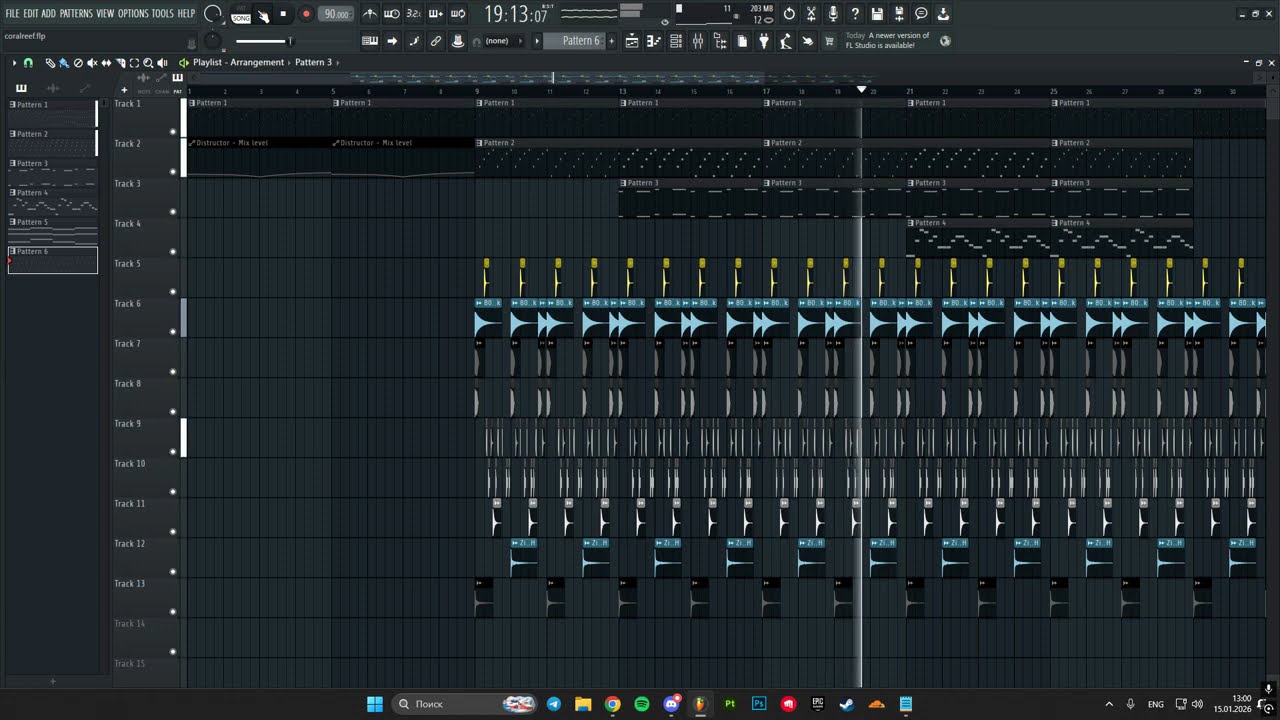This screenshot has height=720, width=1280.
Task: Toggle mute dot on Track 12
Action: 173,572
